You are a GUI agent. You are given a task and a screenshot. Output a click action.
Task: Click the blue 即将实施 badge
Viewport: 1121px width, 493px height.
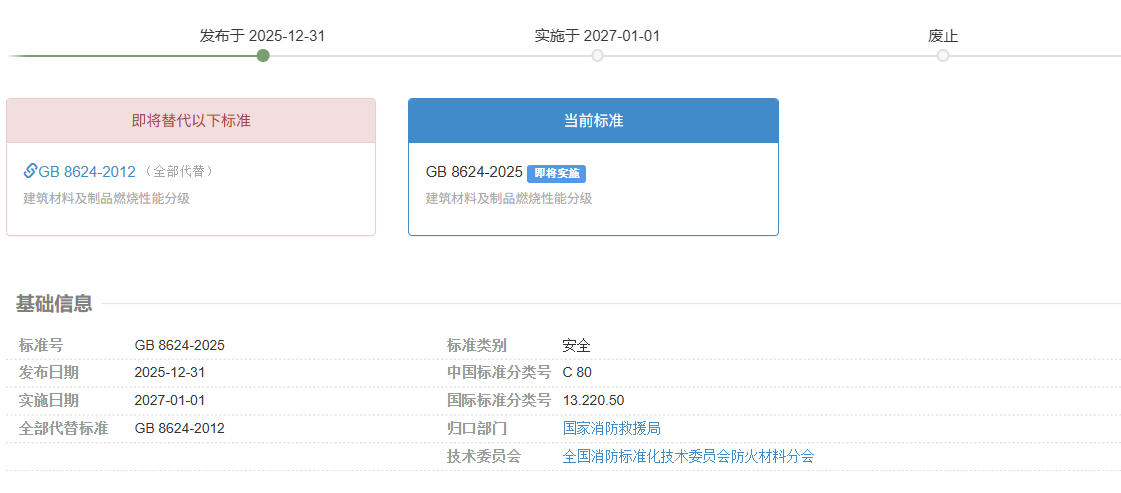(x=556, y=173)
